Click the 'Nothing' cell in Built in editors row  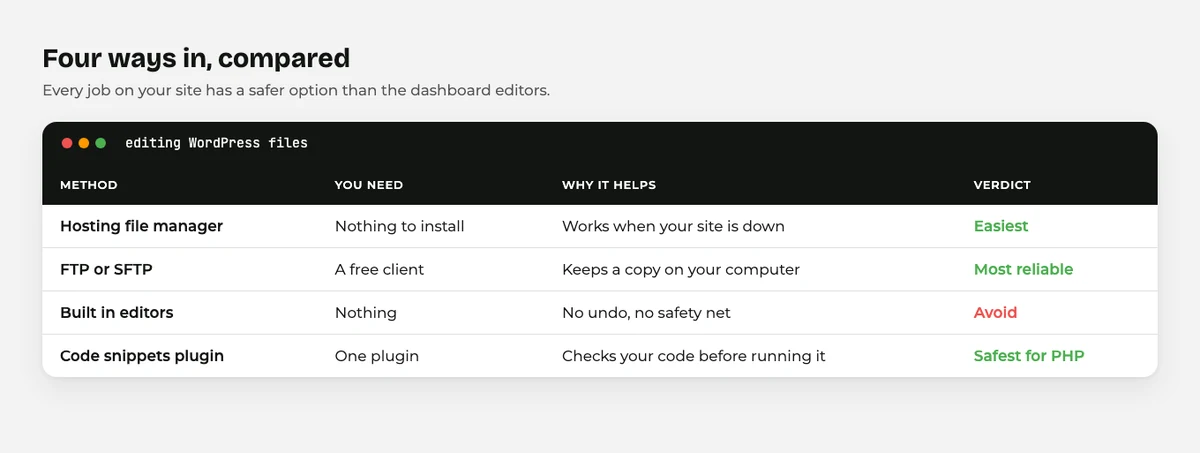(366, 312)
